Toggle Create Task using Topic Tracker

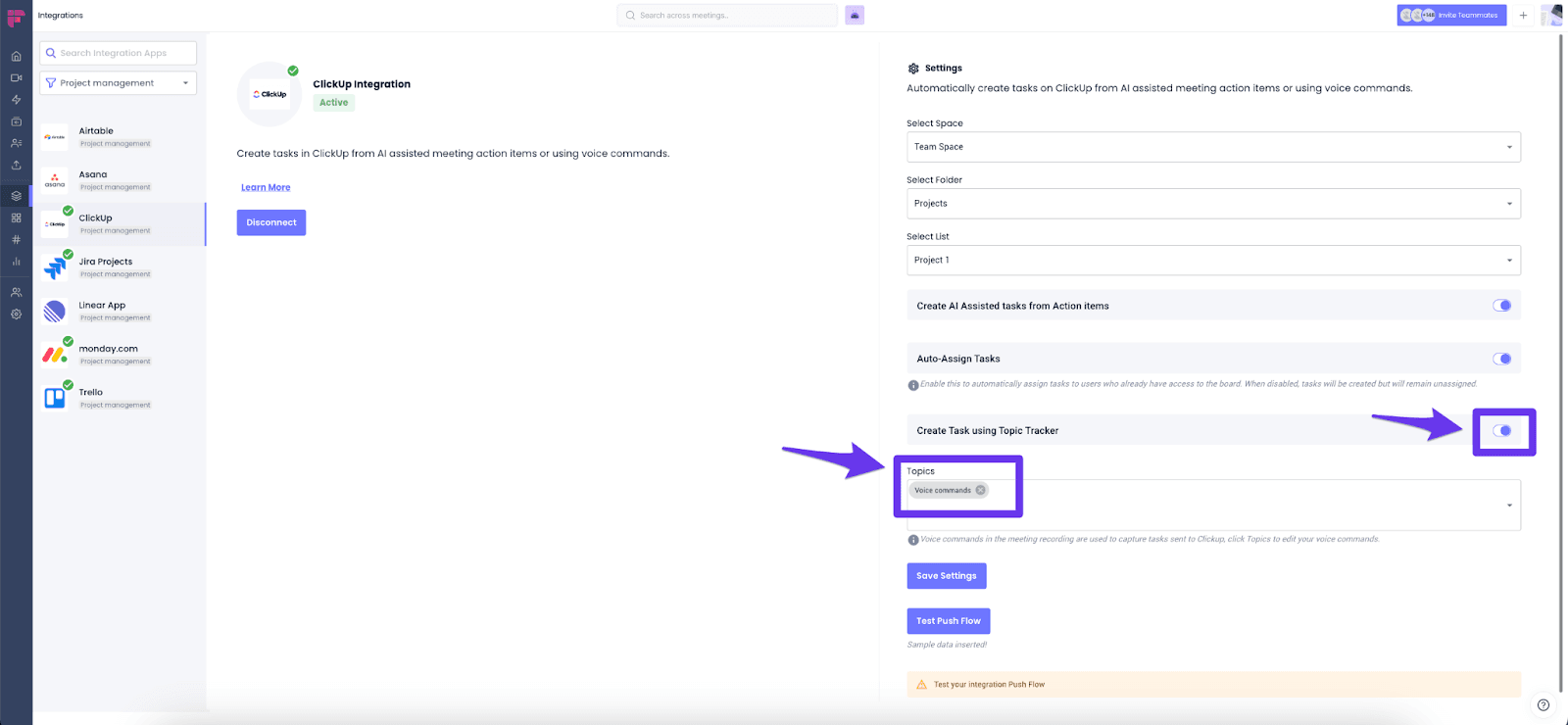1501,430
